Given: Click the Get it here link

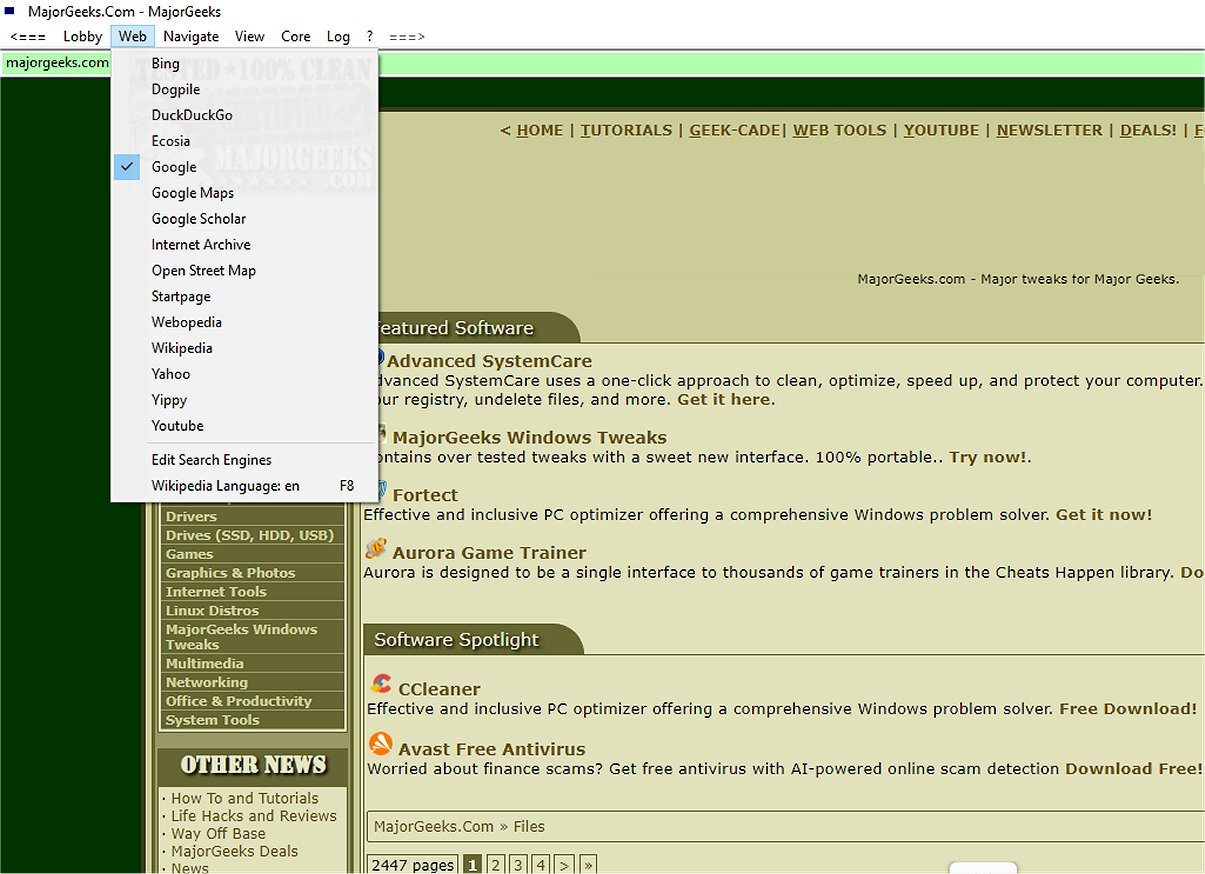Looking at the screenshot, I should click(x=725, y=399).
